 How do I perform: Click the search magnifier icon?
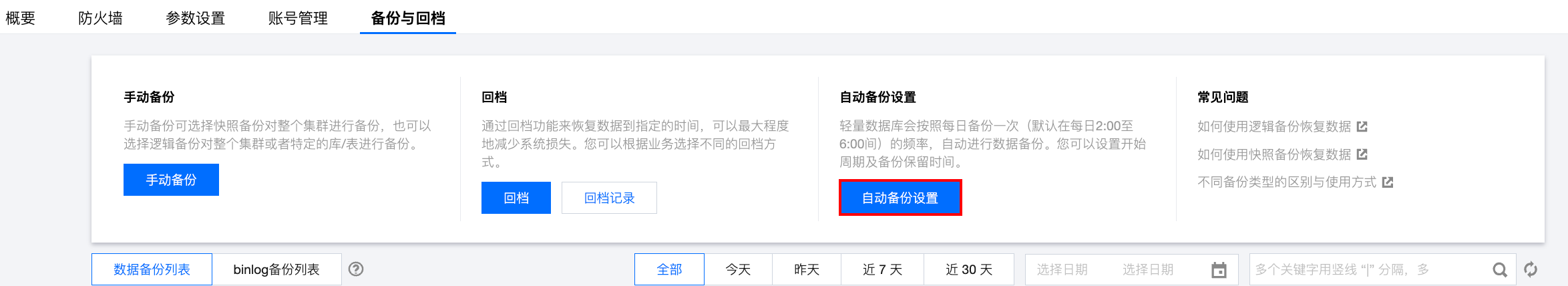[1500, 270]
